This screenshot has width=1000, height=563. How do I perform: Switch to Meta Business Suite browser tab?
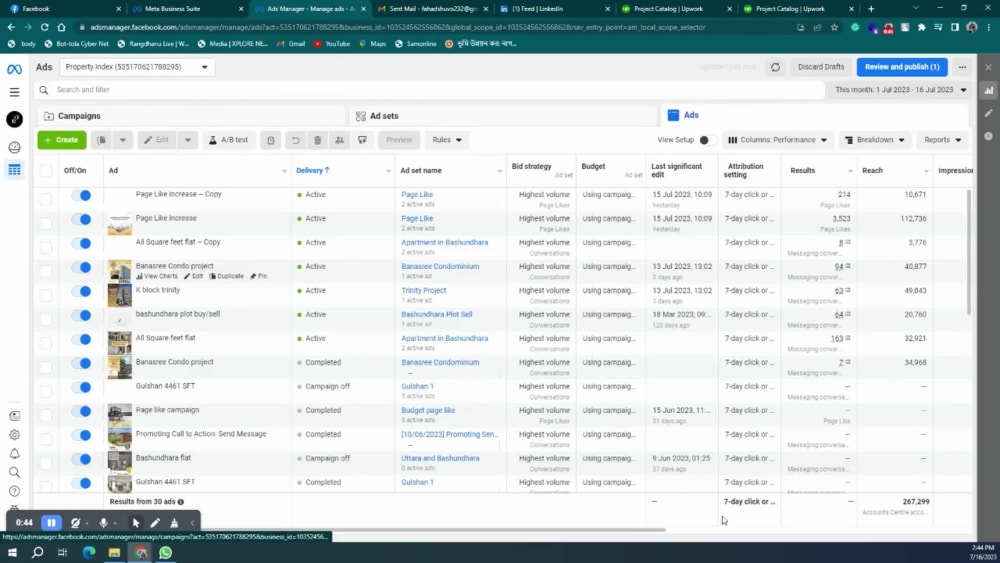(188, 9)
